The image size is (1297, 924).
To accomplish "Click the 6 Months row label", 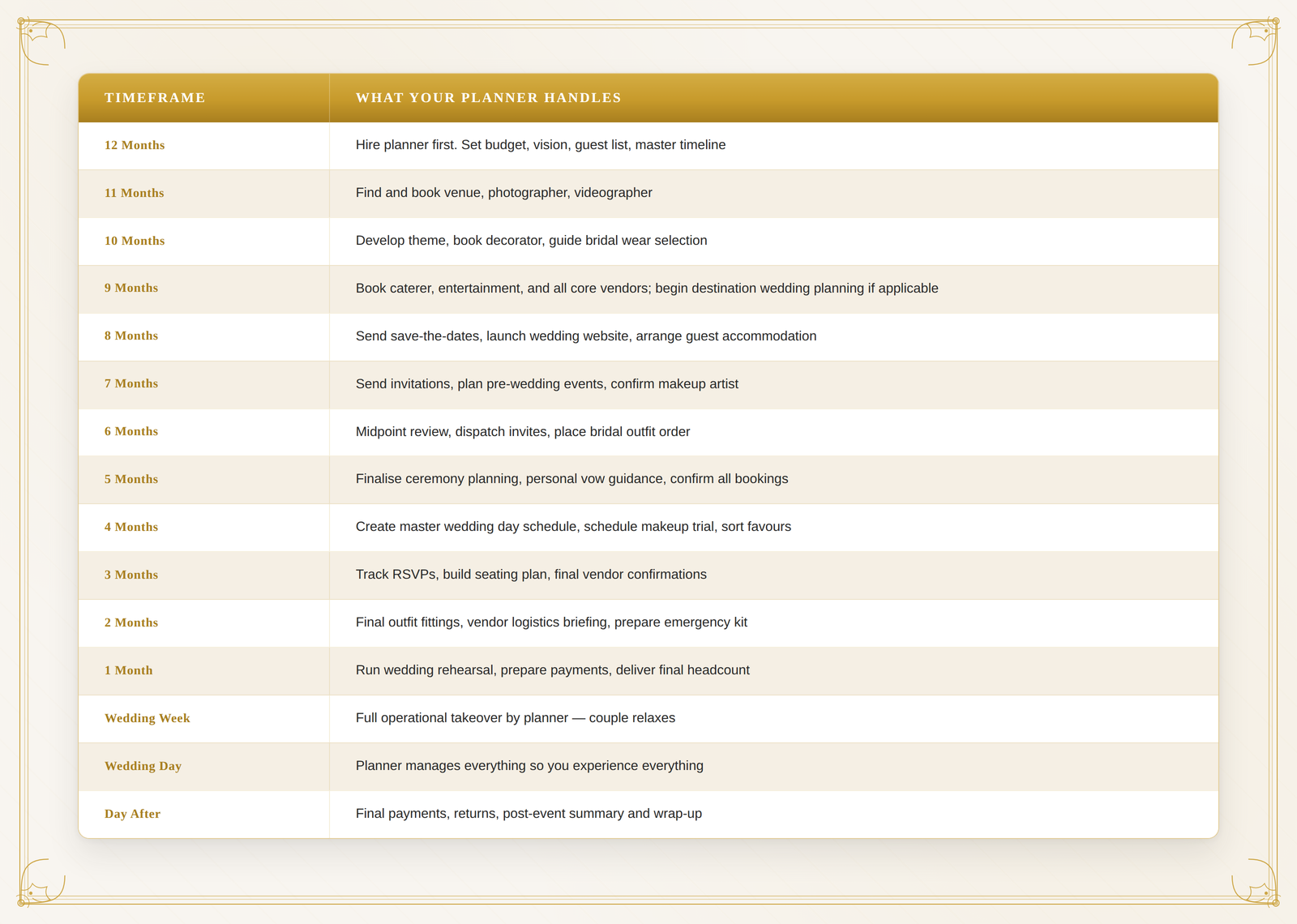I will pos(131,431).
